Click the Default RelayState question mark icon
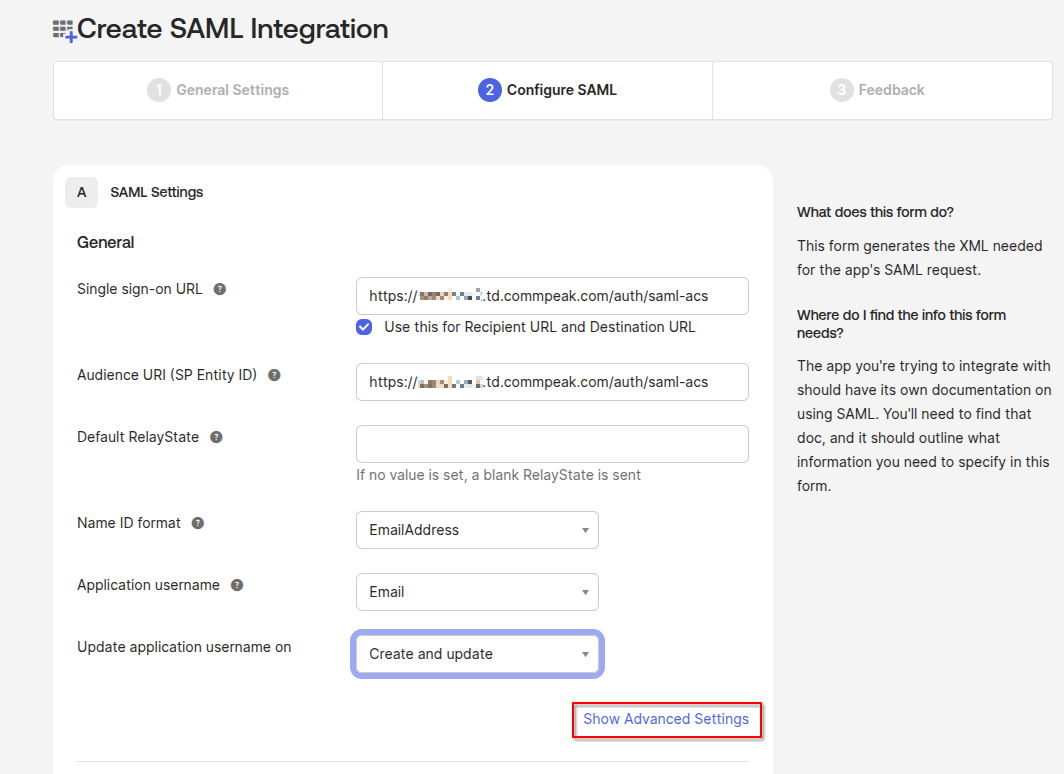 point(215,436)
